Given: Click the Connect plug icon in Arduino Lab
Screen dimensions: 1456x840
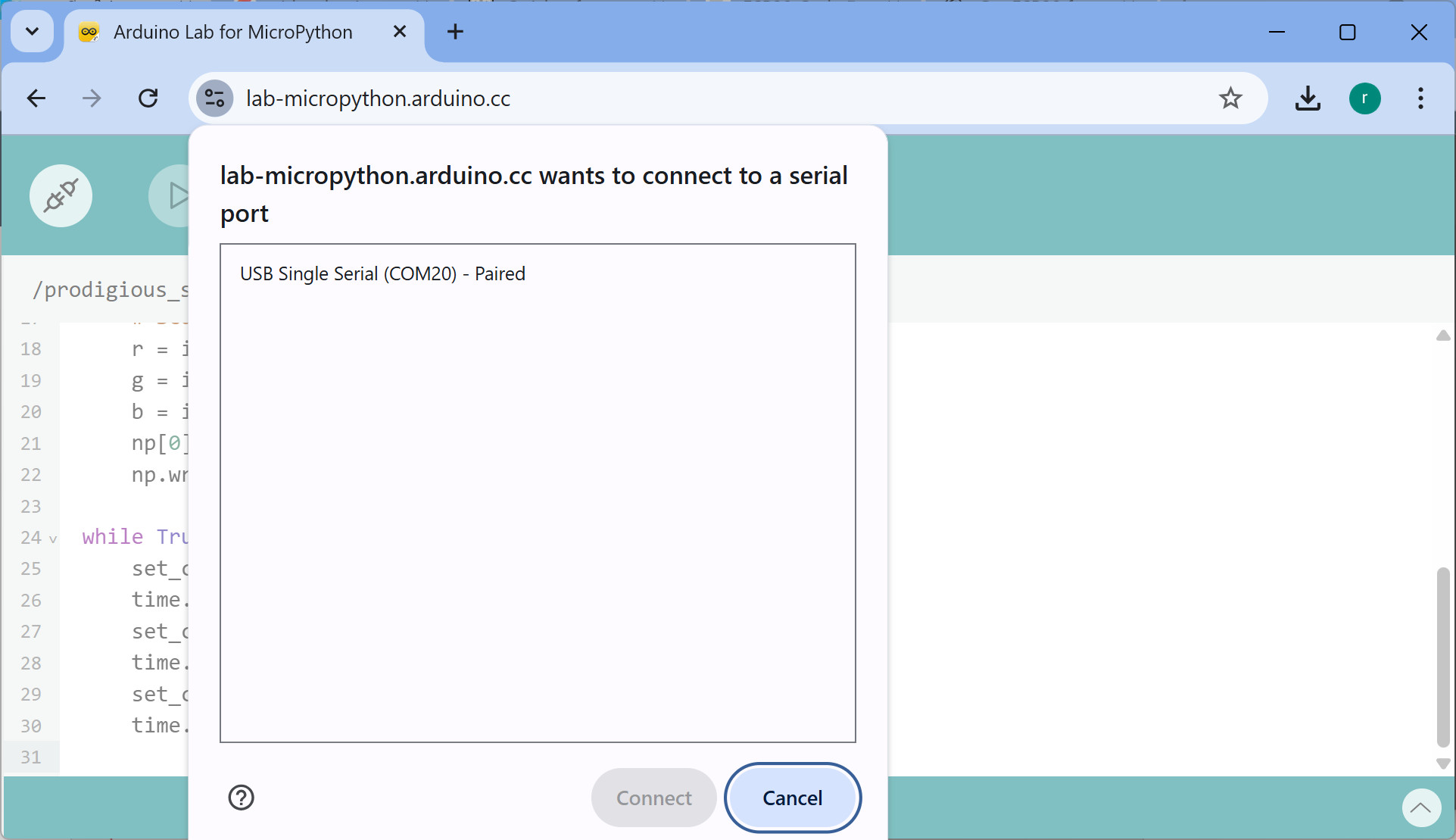Looking at the screenshot, I should [61, 195].
